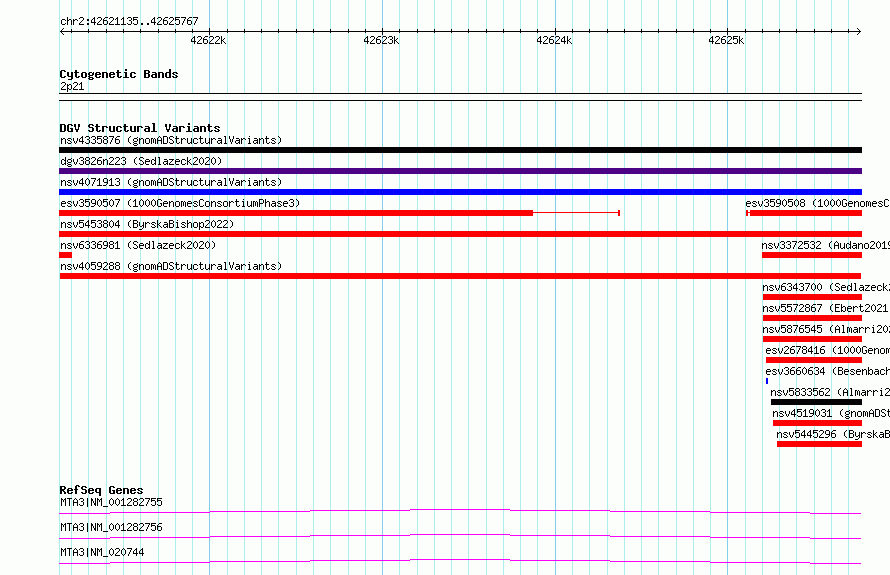Click the red esv3590507 bar
This screenshot has width=890, height=575.
[x=296, y=213]
